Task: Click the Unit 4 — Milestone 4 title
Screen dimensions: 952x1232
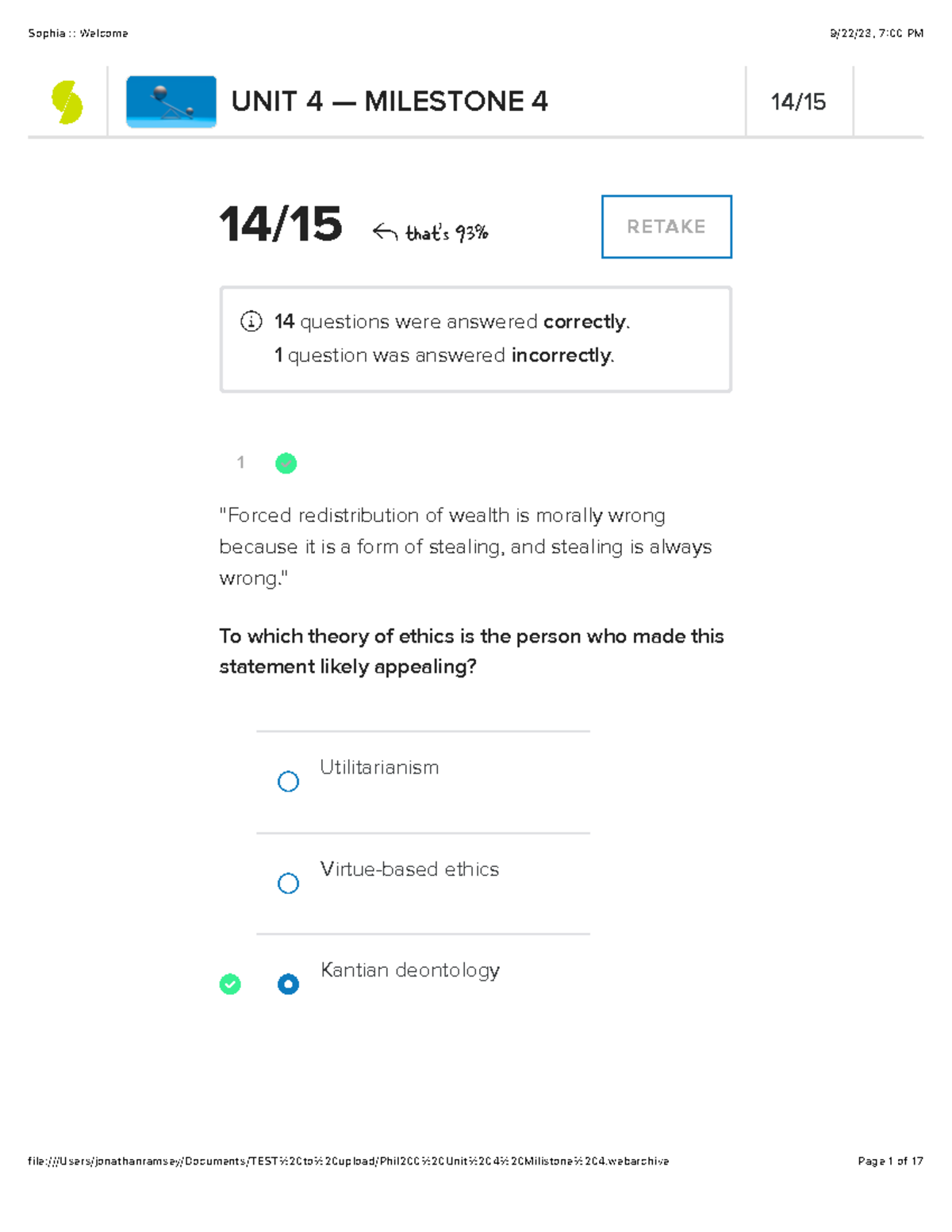Action: [390, 102]
